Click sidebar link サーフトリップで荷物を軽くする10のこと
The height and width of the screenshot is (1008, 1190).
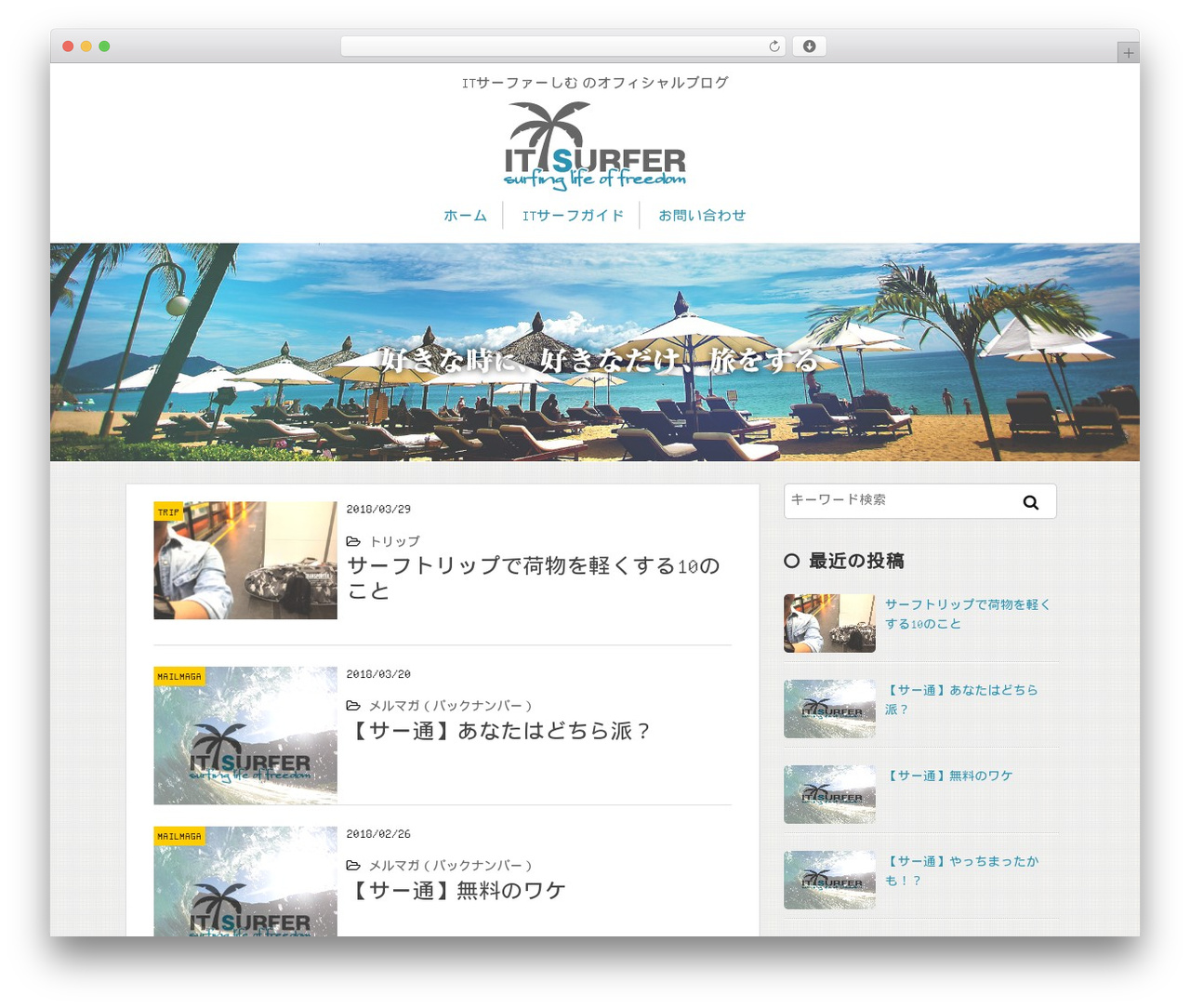coord(967,614)
